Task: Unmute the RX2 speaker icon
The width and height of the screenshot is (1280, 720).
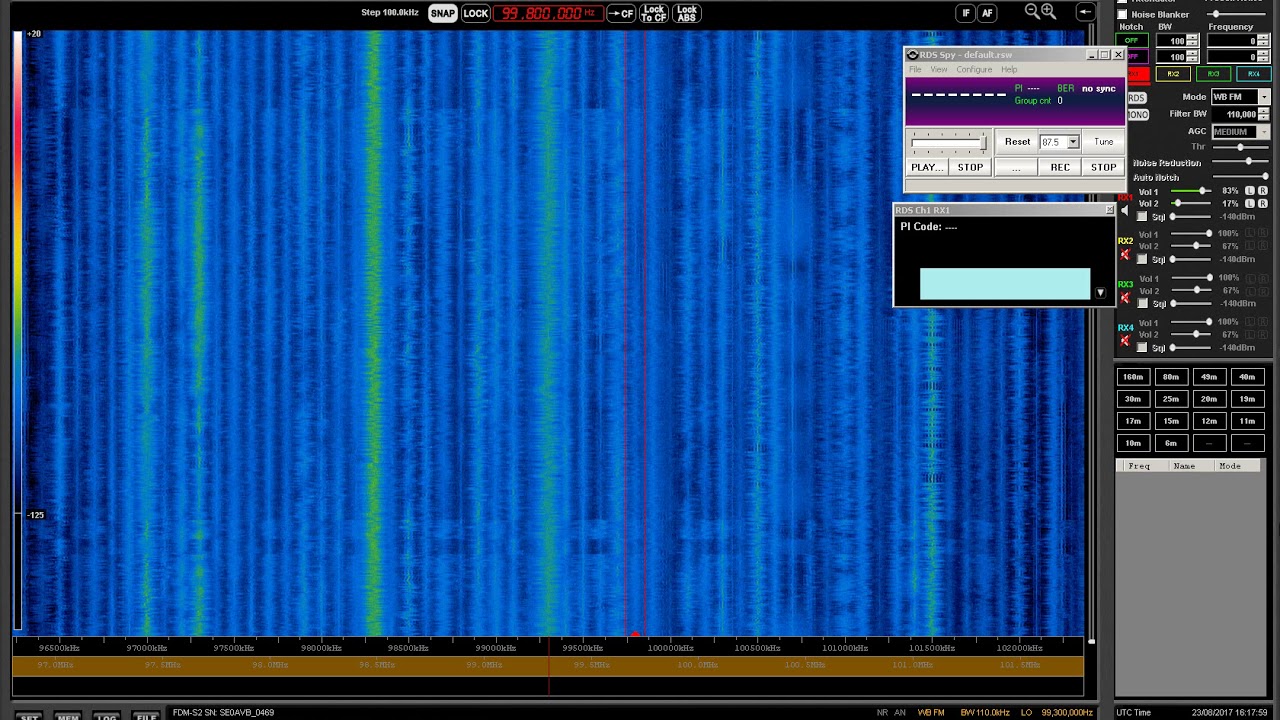Action: click(x=1125, y=254)
